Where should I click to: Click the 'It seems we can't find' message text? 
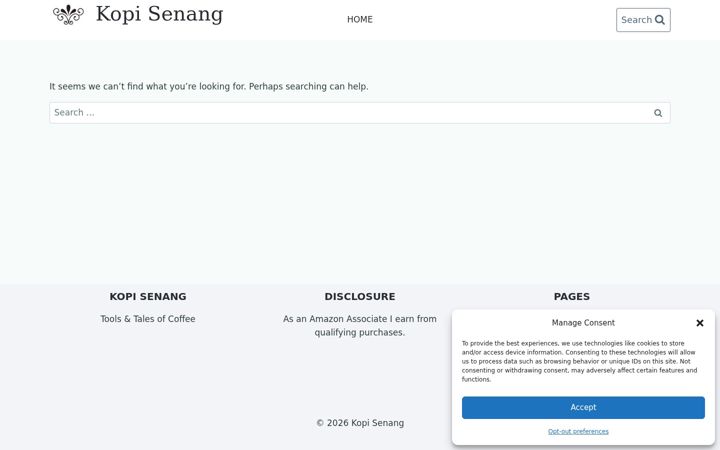click(x=209, y=86)
